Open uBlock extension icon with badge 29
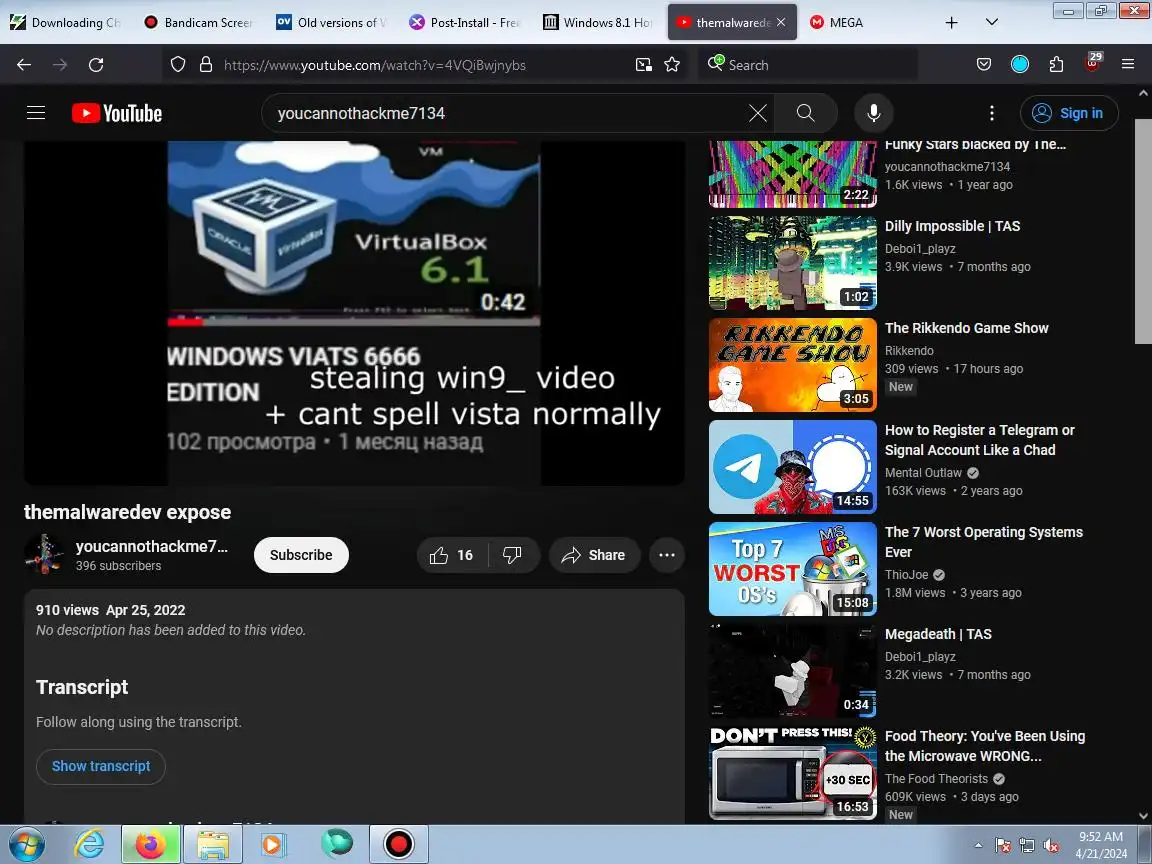1152x864 pixels. pos(1092,62)
